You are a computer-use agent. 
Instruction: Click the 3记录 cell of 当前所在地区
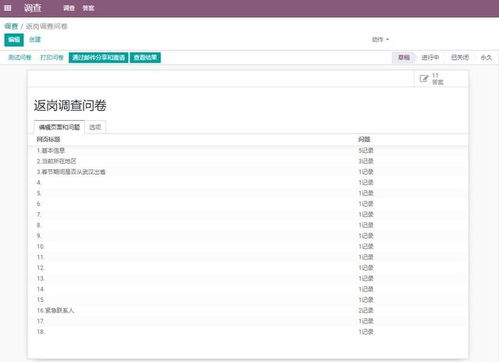pos(366,161)
